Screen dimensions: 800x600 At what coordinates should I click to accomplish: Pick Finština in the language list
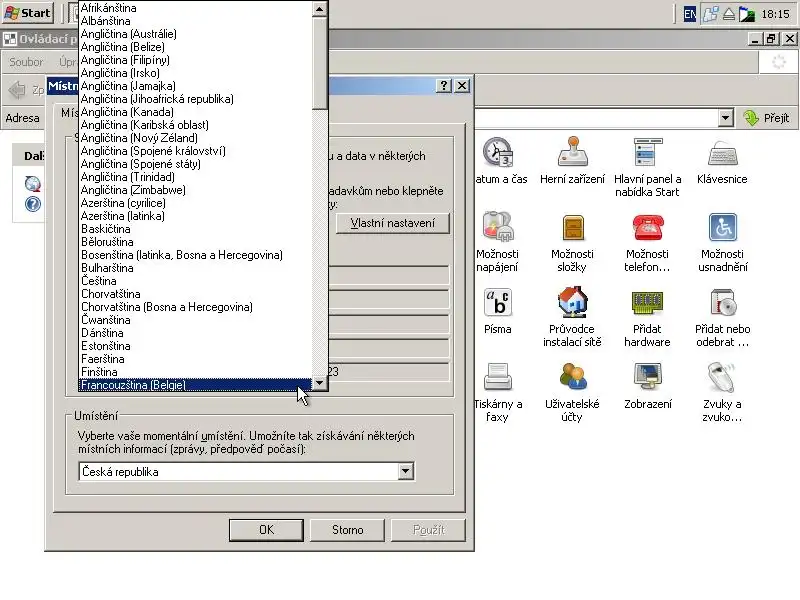pos(196,372)
